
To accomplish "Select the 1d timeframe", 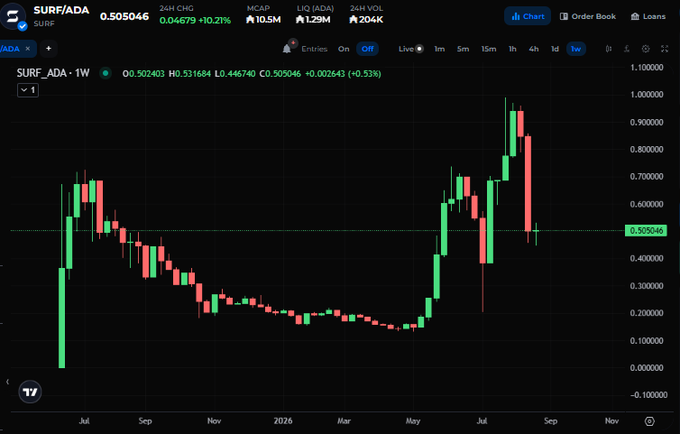I will [555, 49].
